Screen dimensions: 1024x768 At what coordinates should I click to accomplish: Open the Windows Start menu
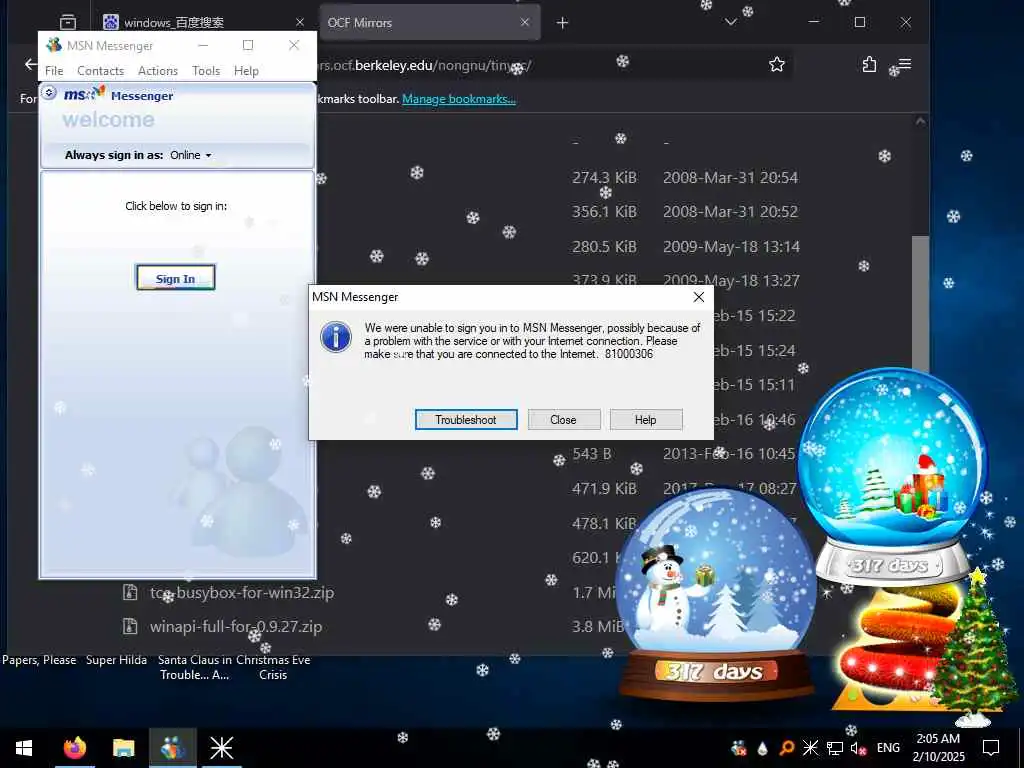24,748
